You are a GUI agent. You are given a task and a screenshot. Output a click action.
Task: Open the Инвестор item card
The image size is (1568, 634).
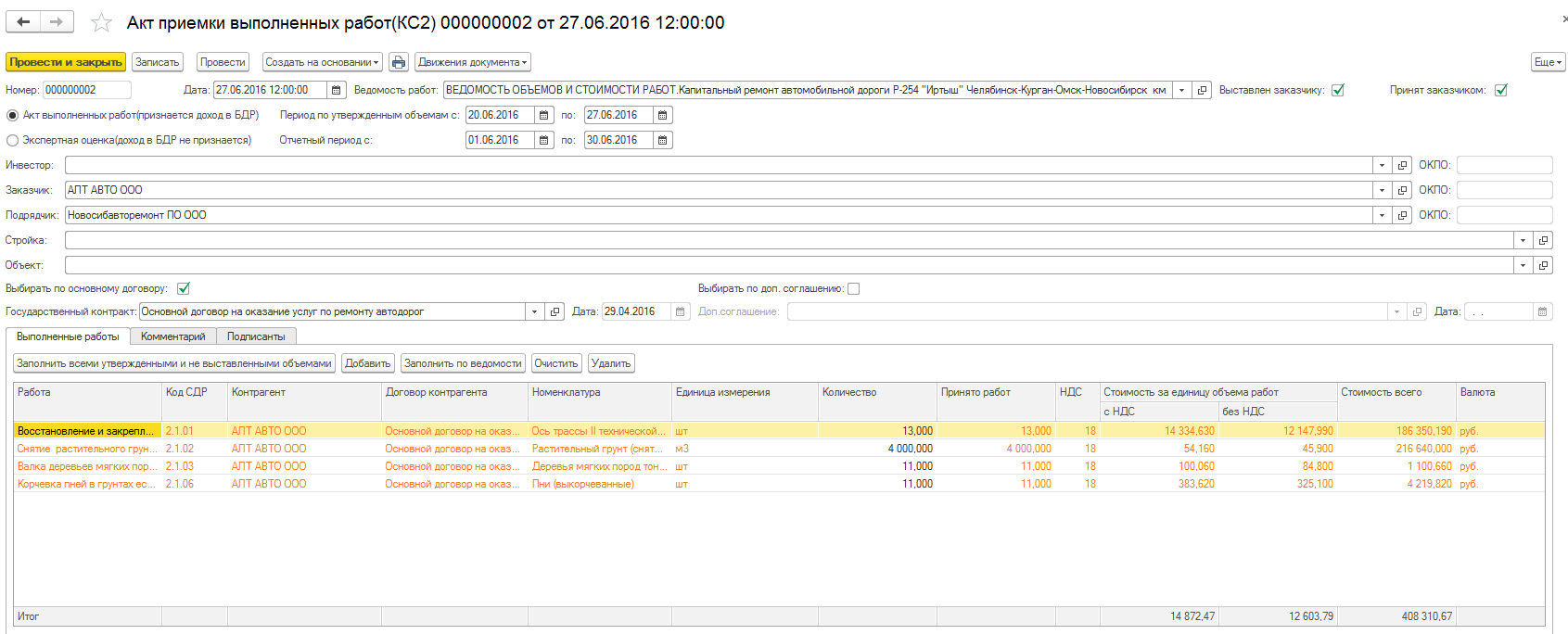pyautogui.click(x=1402, y=165)
